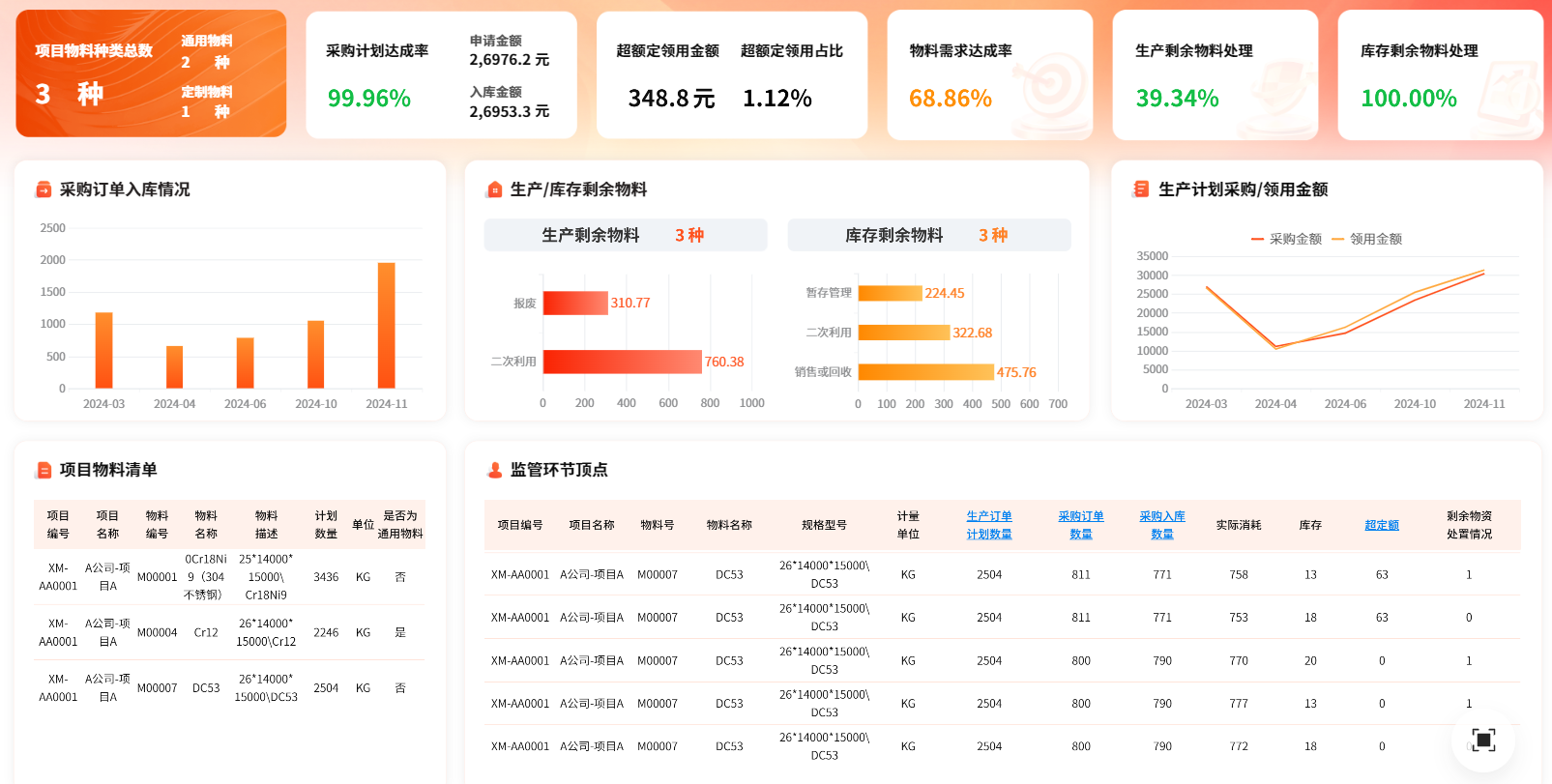Select the Cr12 material name cell
Viewport: 1552px width, 784px height.
[206, 632]
